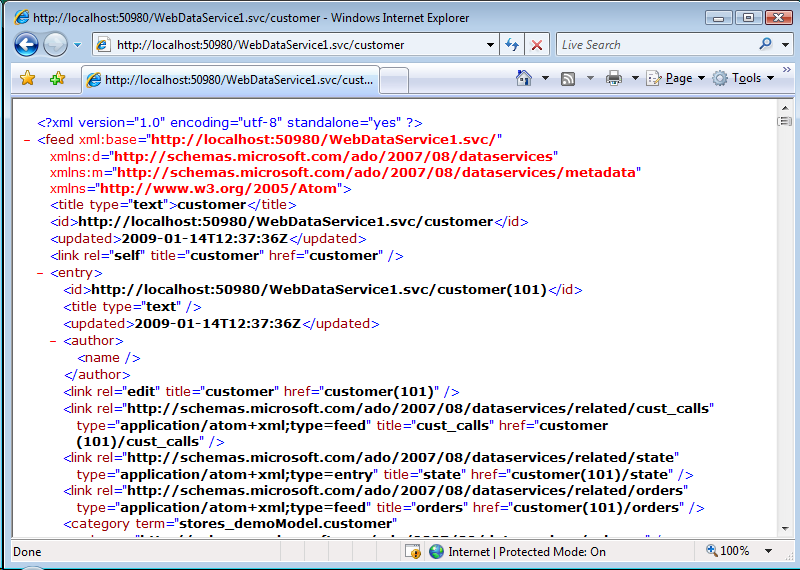Collapse the feed root XML node
800x570 pixels.
tap(27, 140)
